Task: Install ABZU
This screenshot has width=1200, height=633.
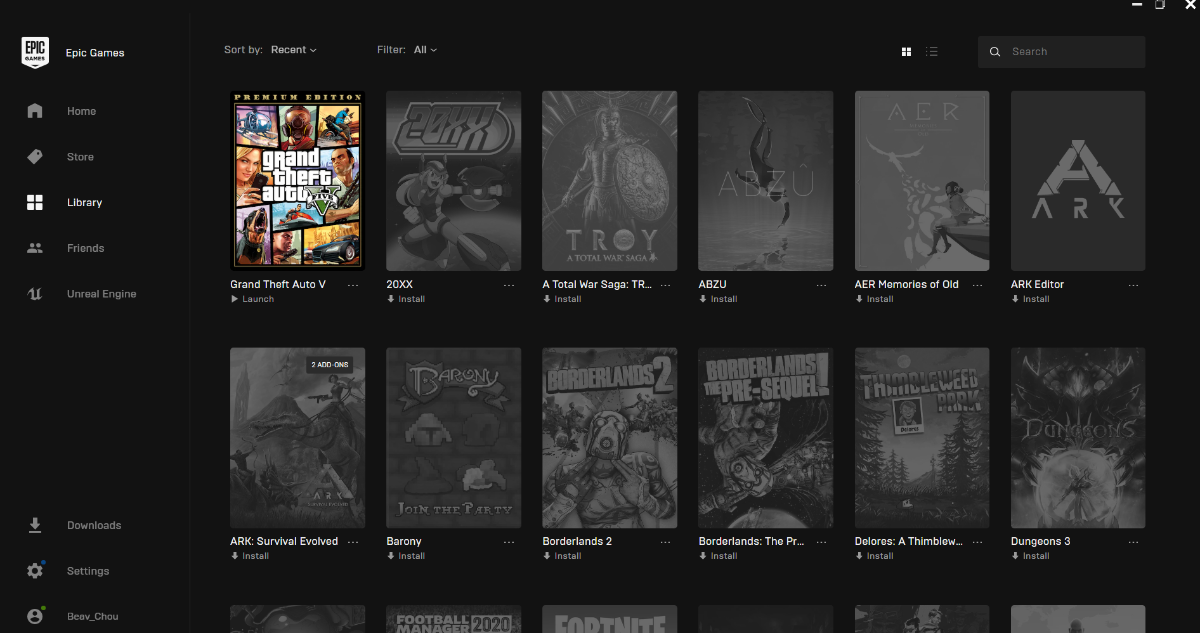Action: click(718, 299)
